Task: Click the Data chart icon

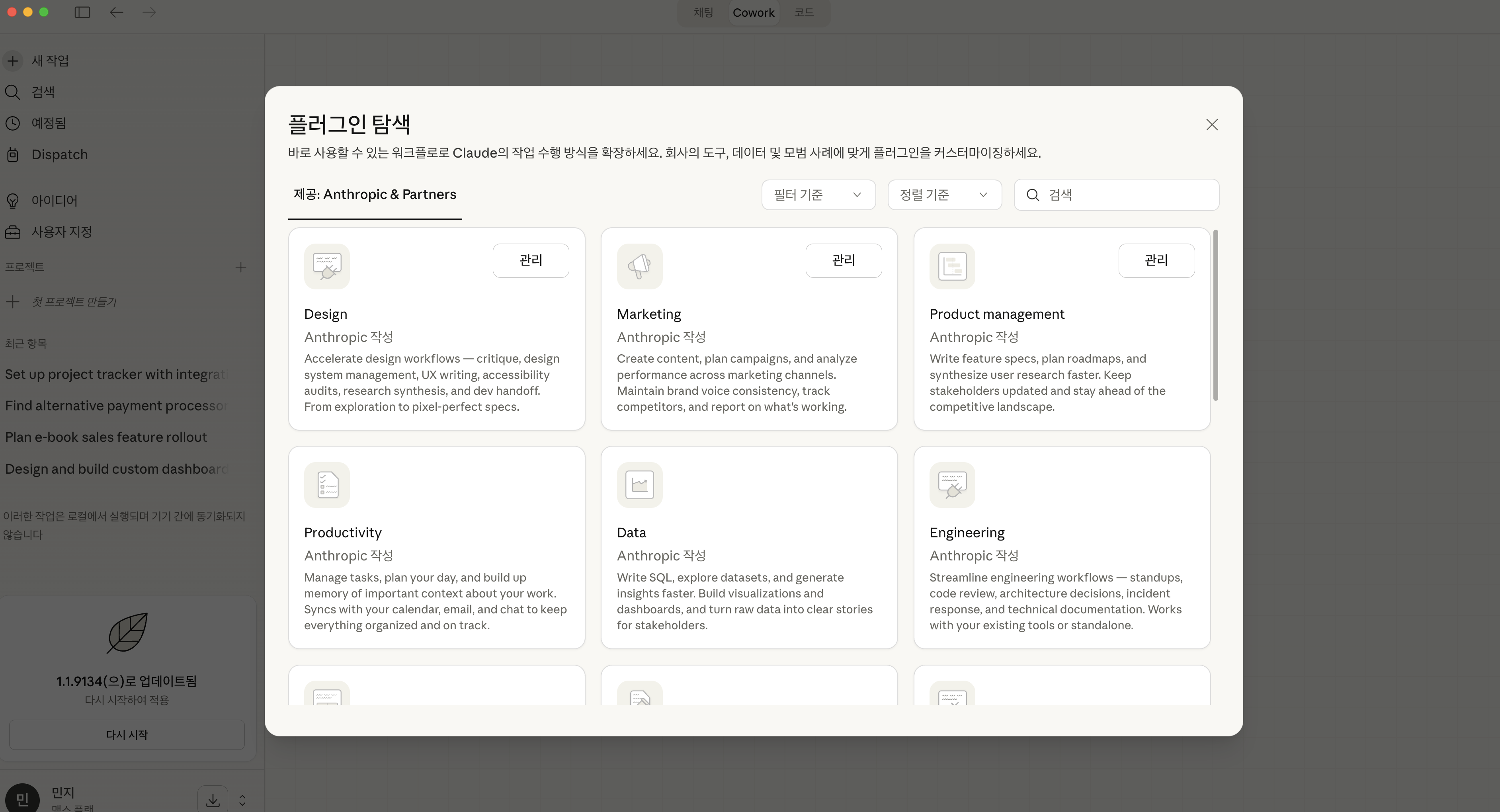Action: coord(639,485)
